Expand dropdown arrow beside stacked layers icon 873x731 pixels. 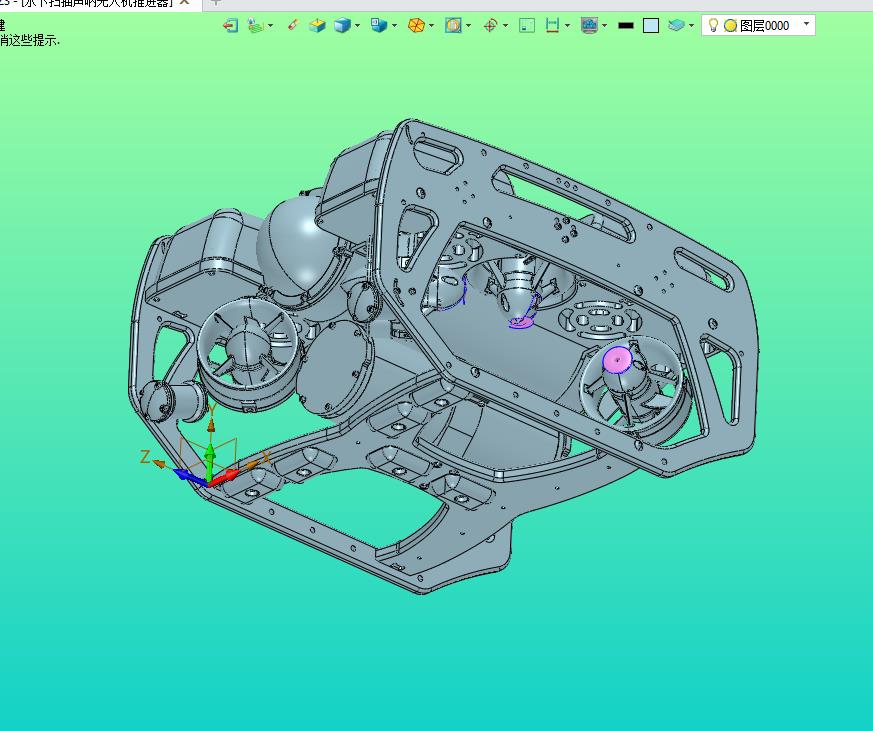point(692,26)
